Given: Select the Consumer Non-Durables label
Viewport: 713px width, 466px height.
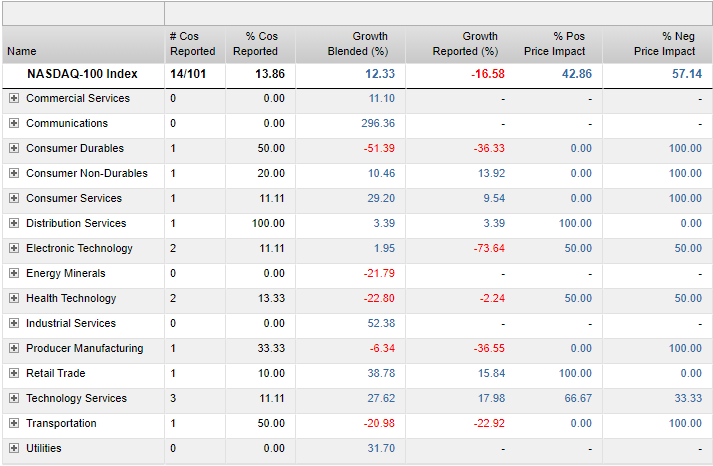Looking at the screenshot, I should point(87,173).
